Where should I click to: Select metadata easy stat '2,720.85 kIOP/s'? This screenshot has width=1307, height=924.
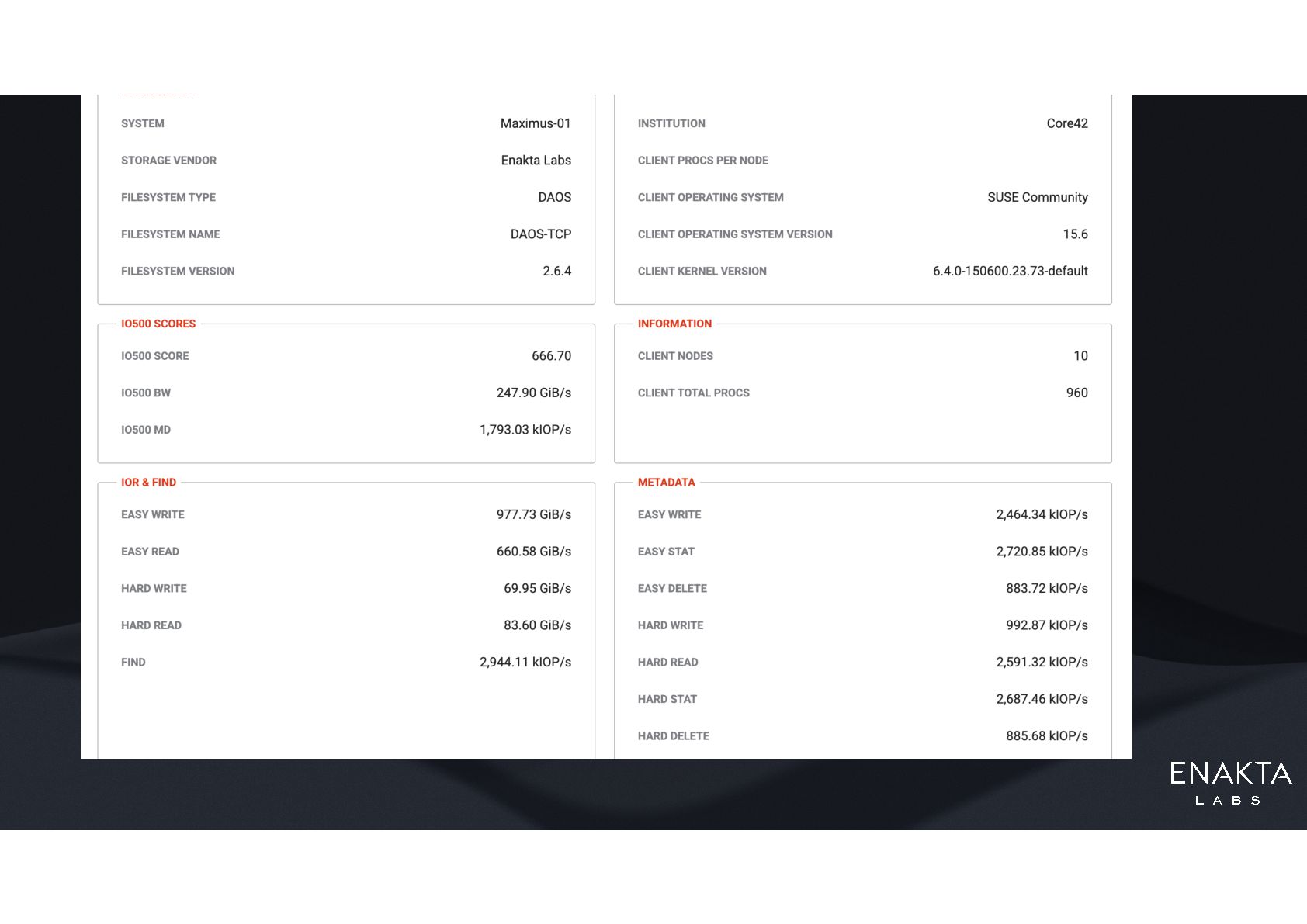(x=1042, y=552)
